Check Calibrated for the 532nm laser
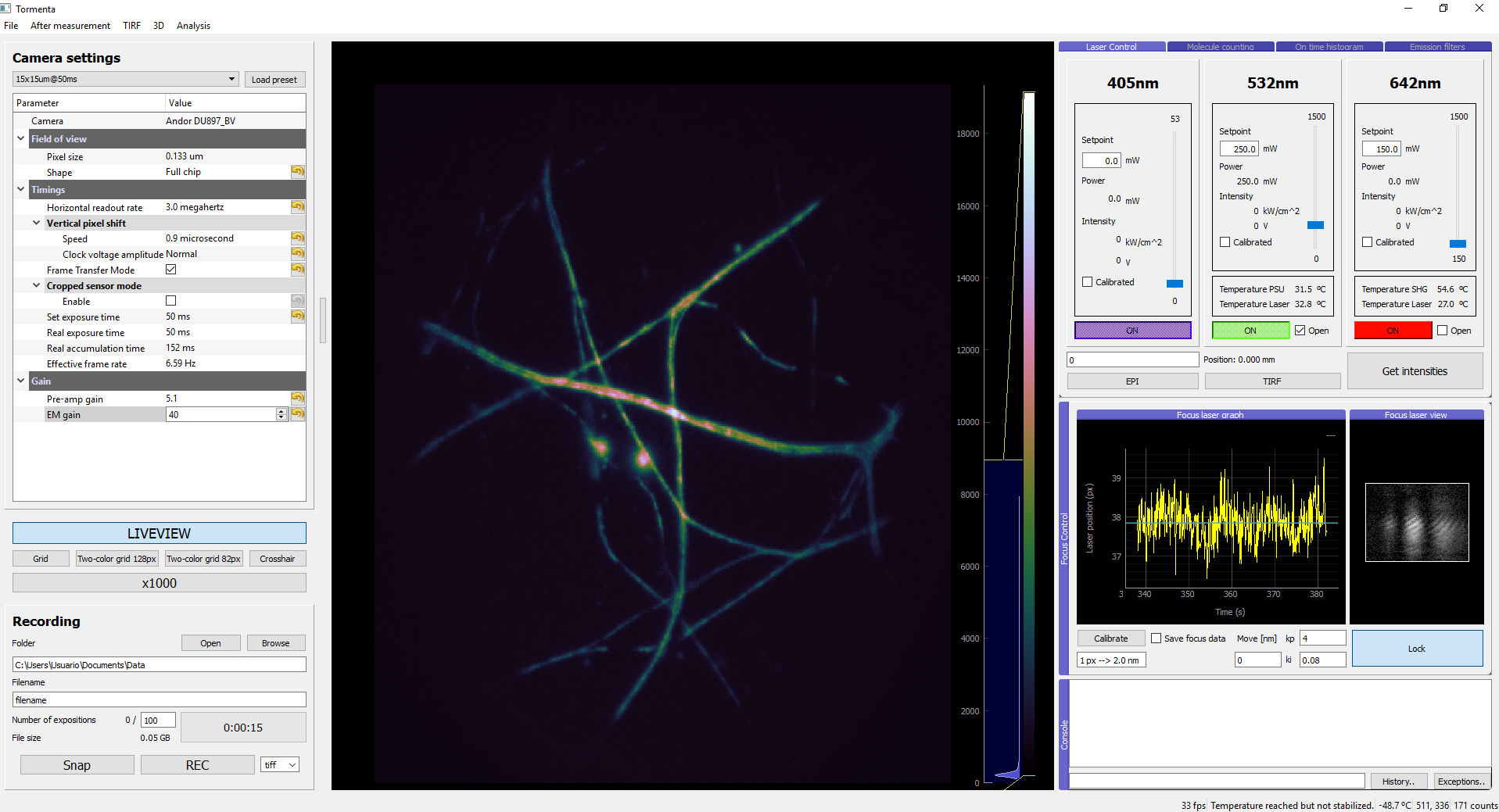 (x=1225, y=242)
